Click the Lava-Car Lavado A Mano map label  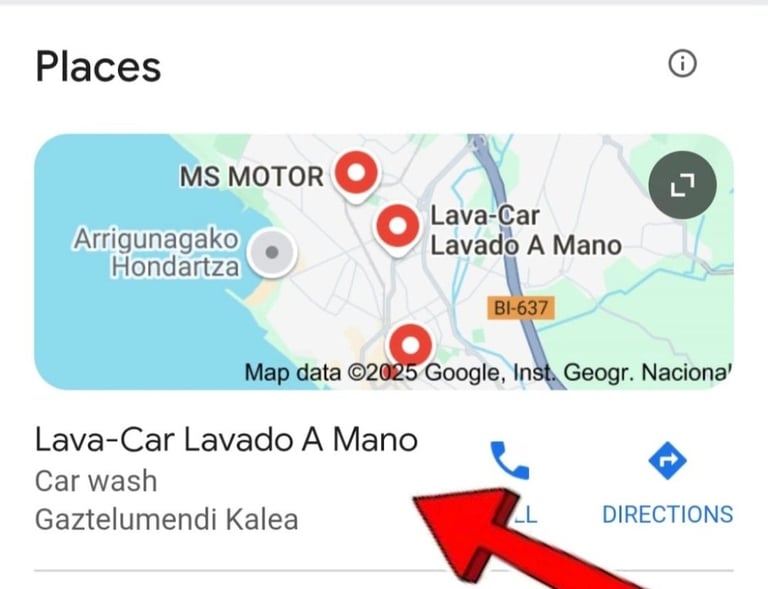coord(526,230)
